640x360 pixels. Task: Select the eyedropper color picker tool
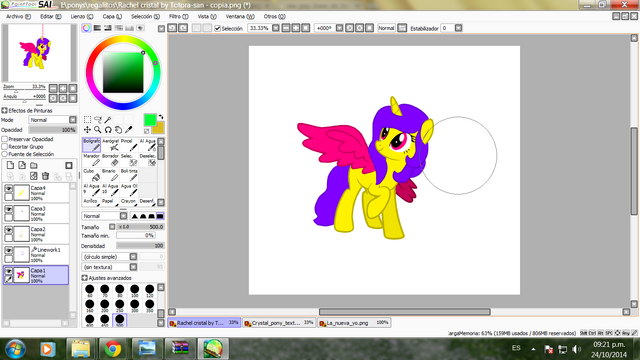click(x=129, y=130)
